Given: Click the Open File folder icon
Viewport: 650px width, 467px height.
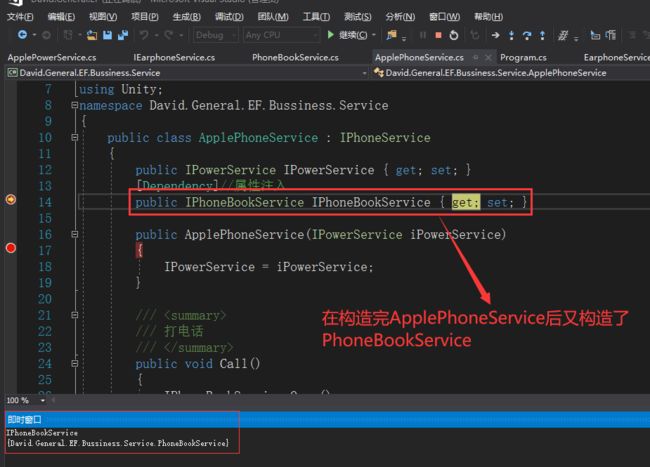Looking at the screenshot, I should [x=92, y=35].
